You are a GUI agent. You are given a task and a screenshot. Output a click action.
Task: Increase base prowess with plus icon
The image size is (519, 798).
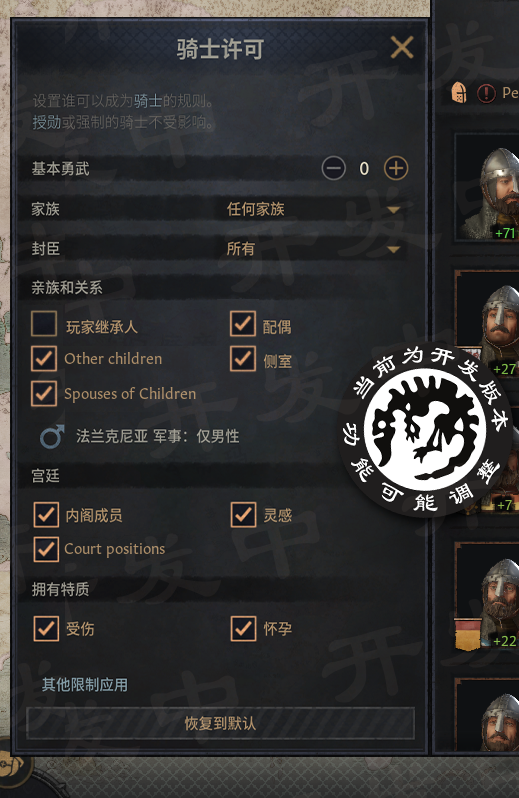coord(396,168)
